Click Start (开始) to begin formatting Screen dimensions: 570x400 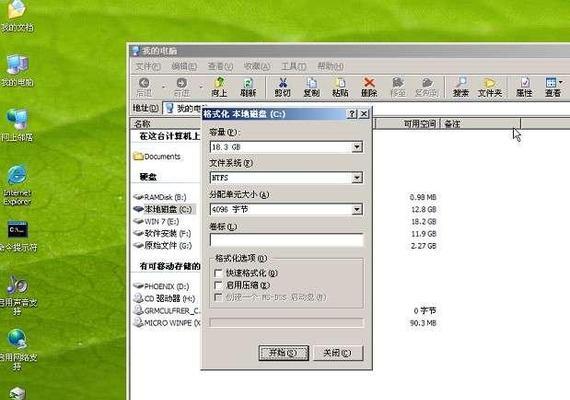pos(284,353)
